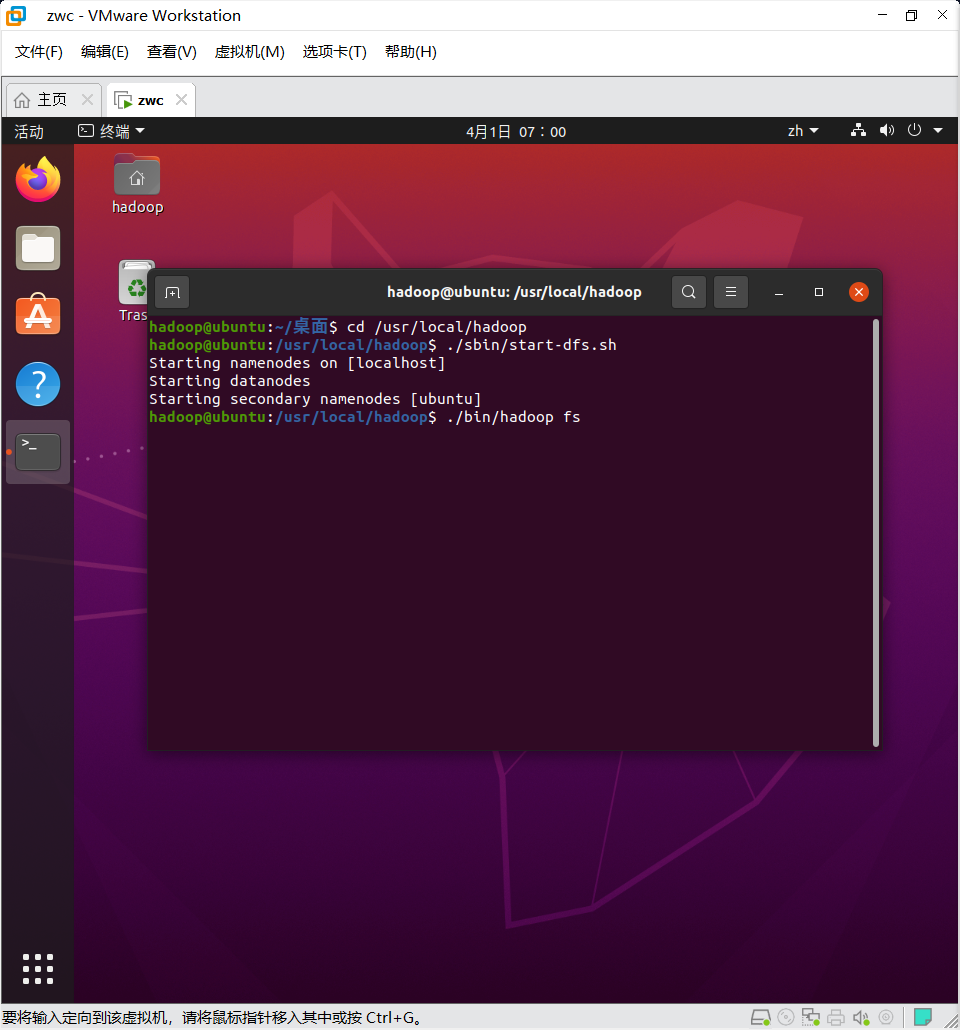Click the terminal title hadoop@ubuntu: /usr/local/hadoop
The width and height of the screenshot is (960, 1030).
point(514,292)
